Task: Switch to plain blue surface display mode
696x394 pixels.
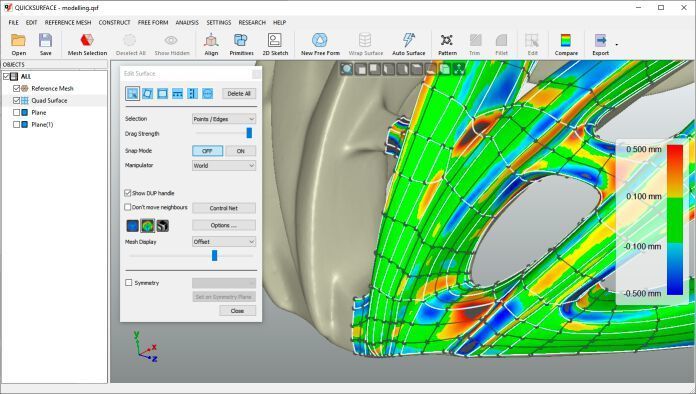Action: pos(133,226)
